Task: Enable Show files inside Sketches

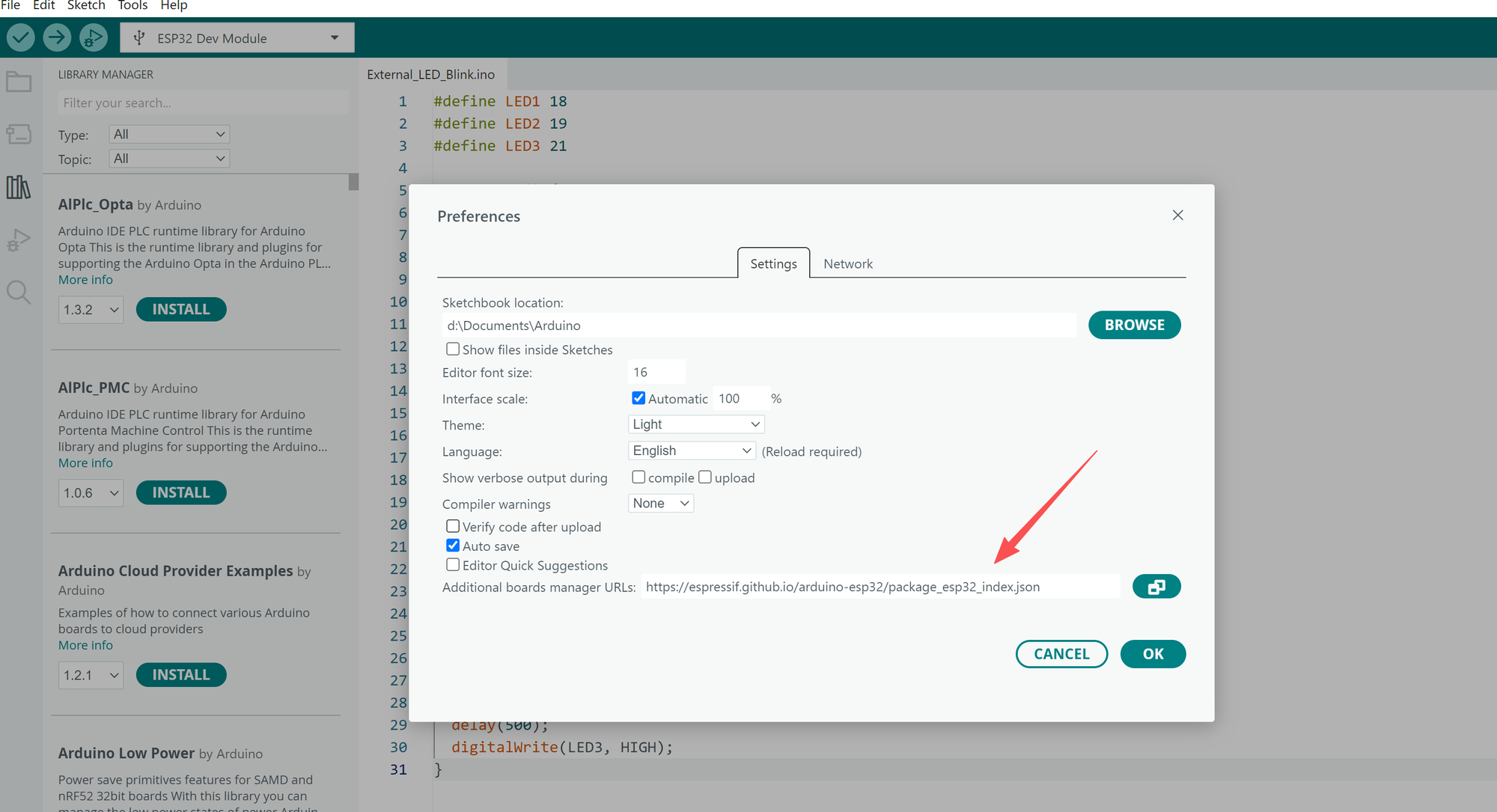Action: (x=453, y=349)
